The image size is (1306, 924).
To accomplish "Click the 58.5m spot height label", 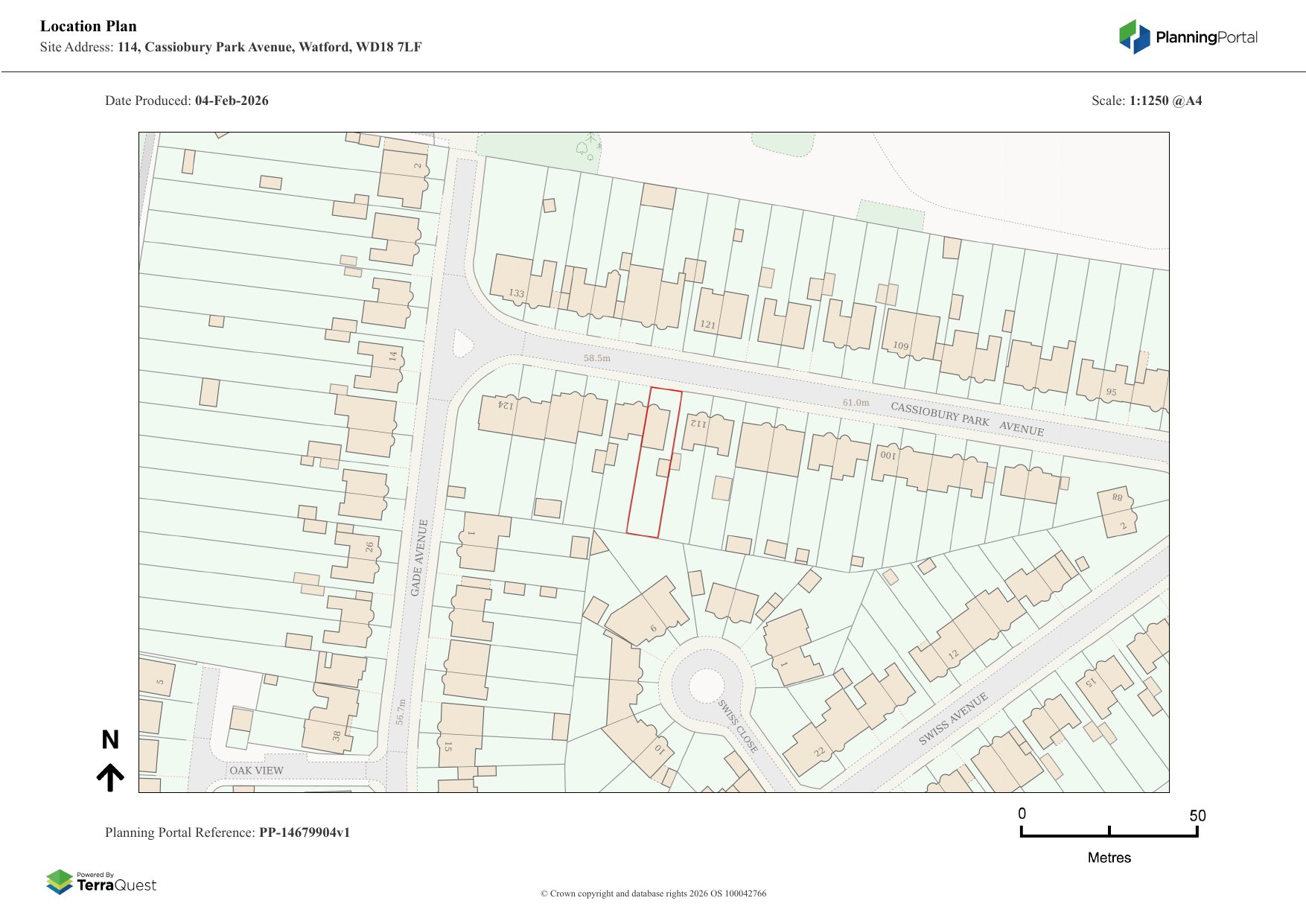I will [x=596, y=358].
